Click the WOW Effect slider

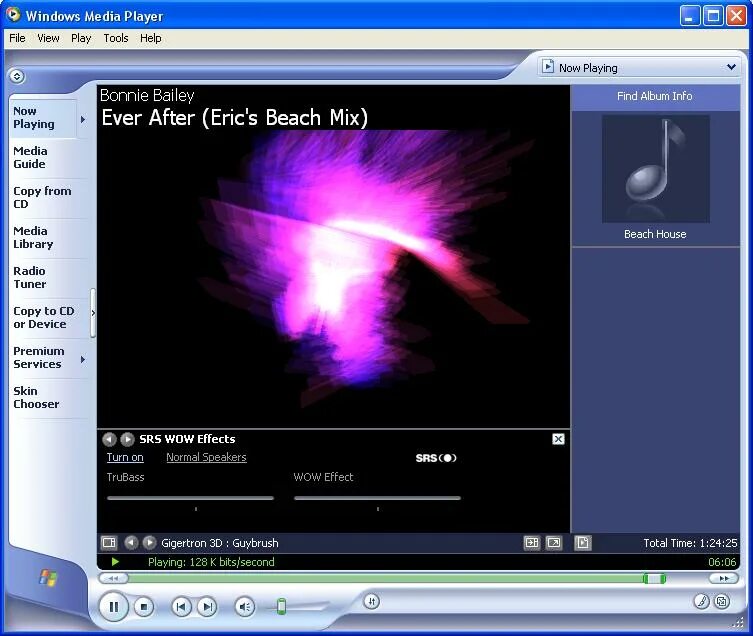tap(377, 498)
